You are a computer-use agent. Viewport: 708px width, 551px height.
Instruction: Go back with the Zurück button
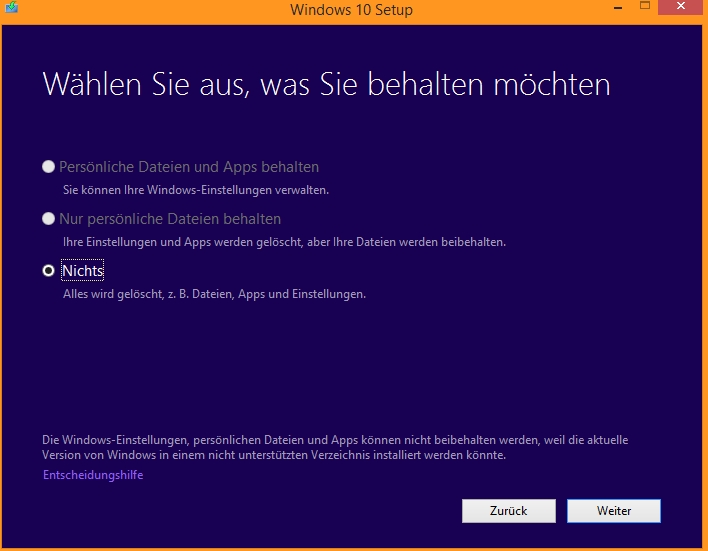(508, 511)
